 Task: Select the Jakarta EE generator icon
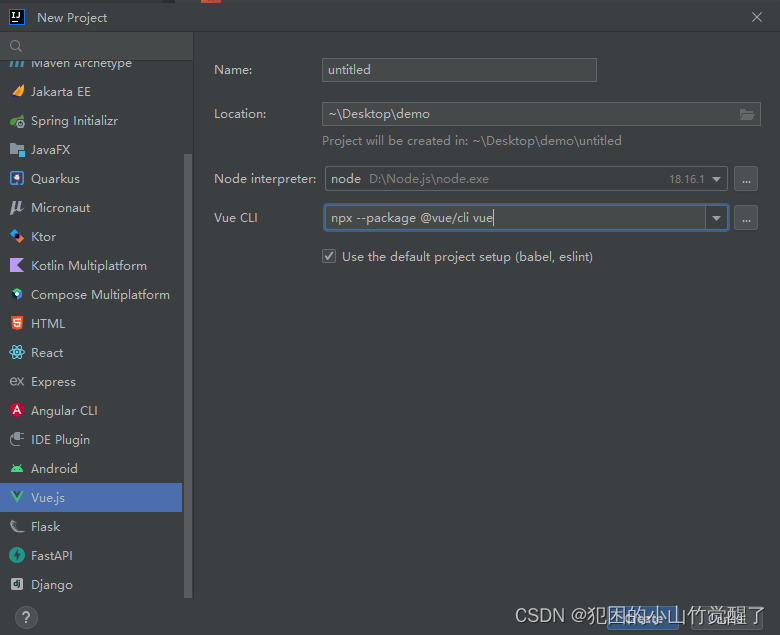pyautogui.click(x=17, y=91)
